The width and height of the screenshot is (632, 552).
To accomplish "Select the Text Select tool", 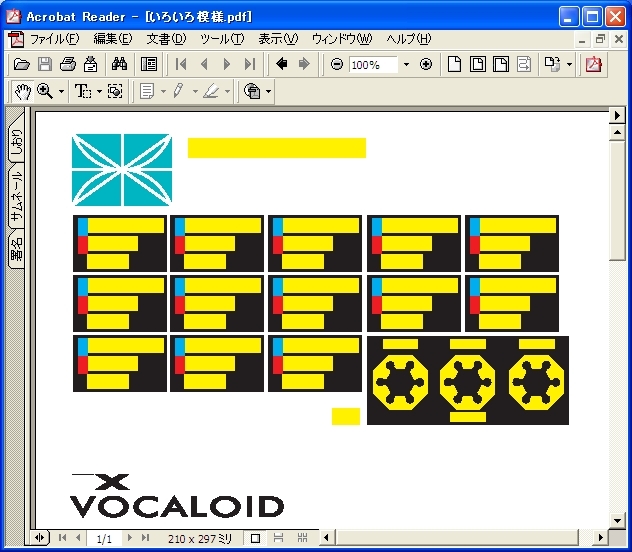I will pos(83,91).
